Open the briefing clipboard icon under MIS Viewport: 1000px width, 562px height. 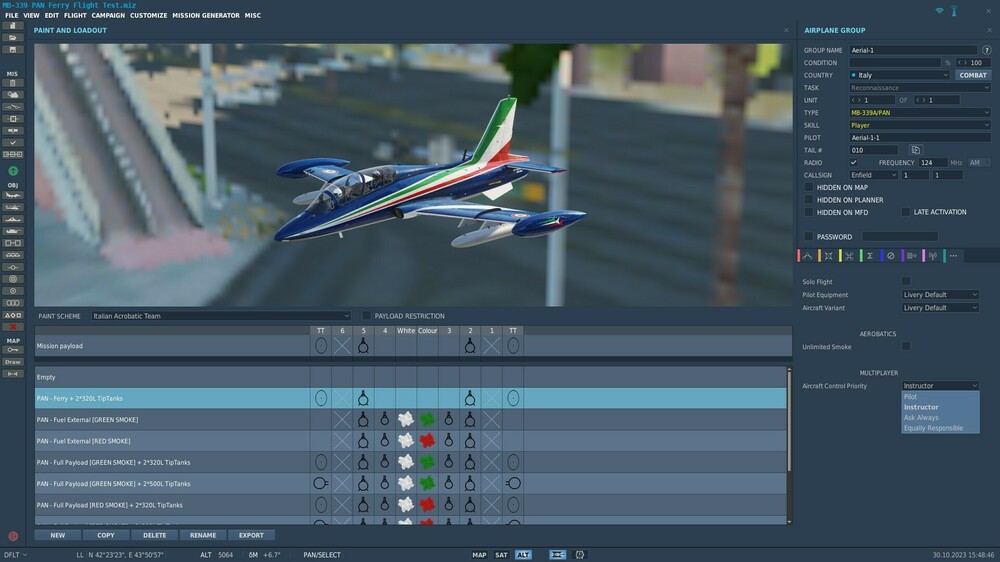click(x=13, y=83)
